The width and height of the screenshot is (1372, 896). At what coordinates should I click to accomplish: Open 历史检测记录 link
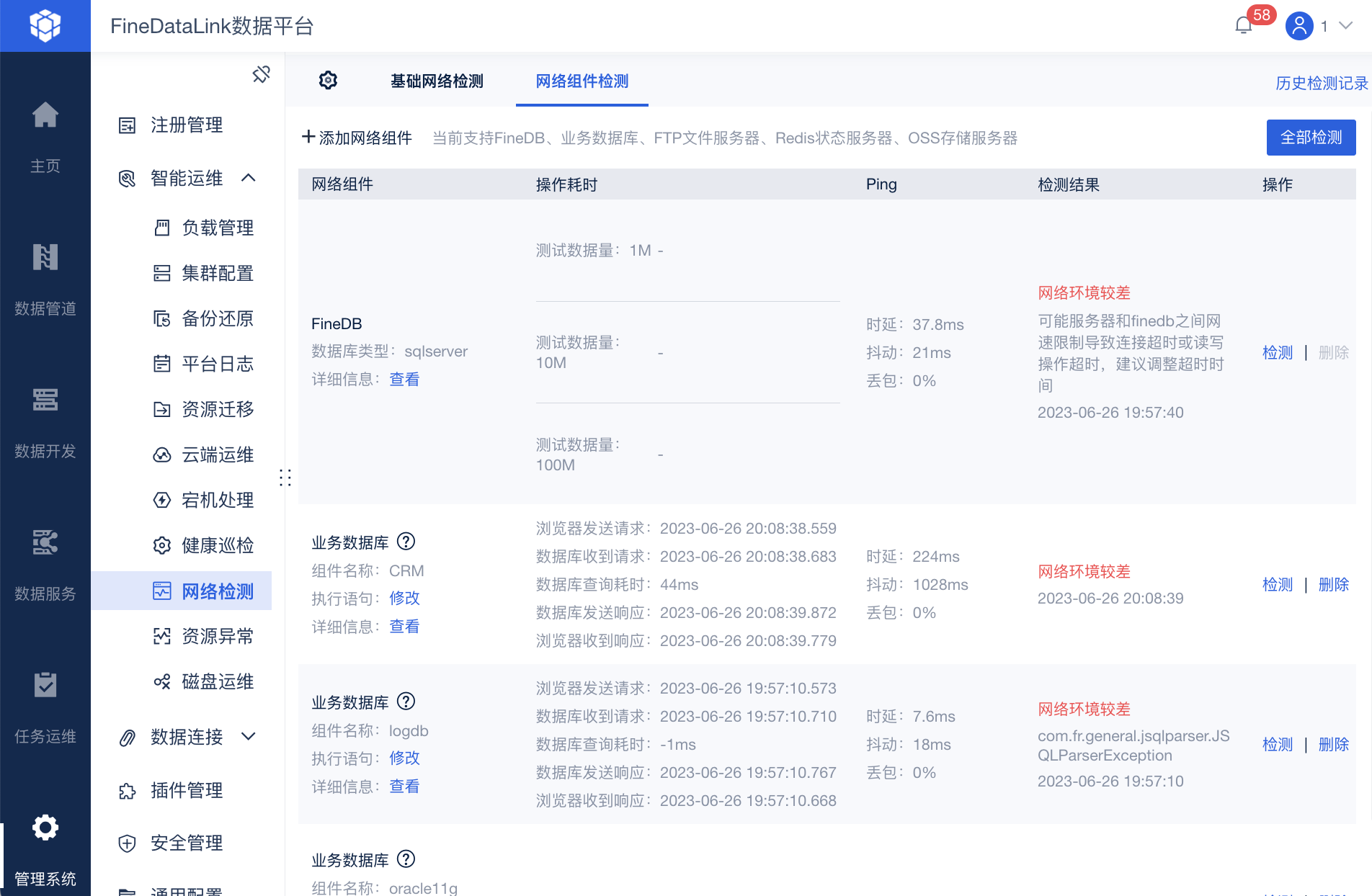(1322, 84)
